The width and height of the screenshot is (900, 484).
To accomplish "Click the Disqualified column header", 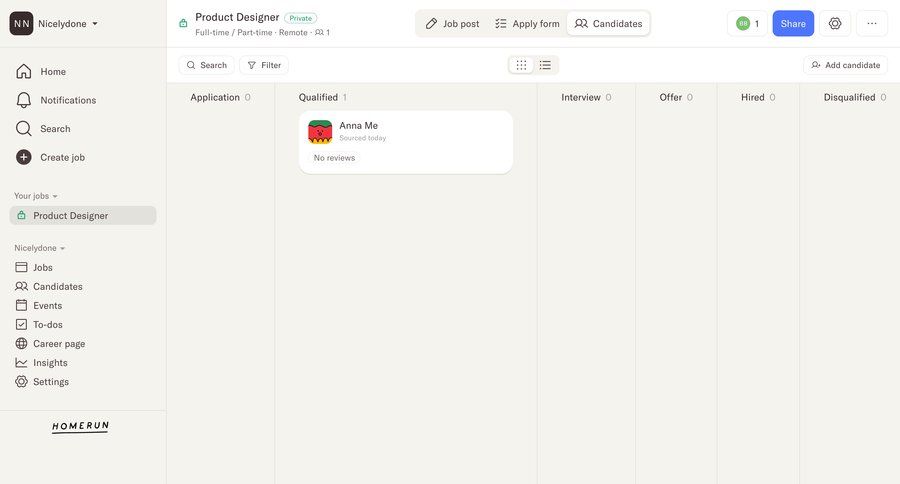I will [855, 98].
